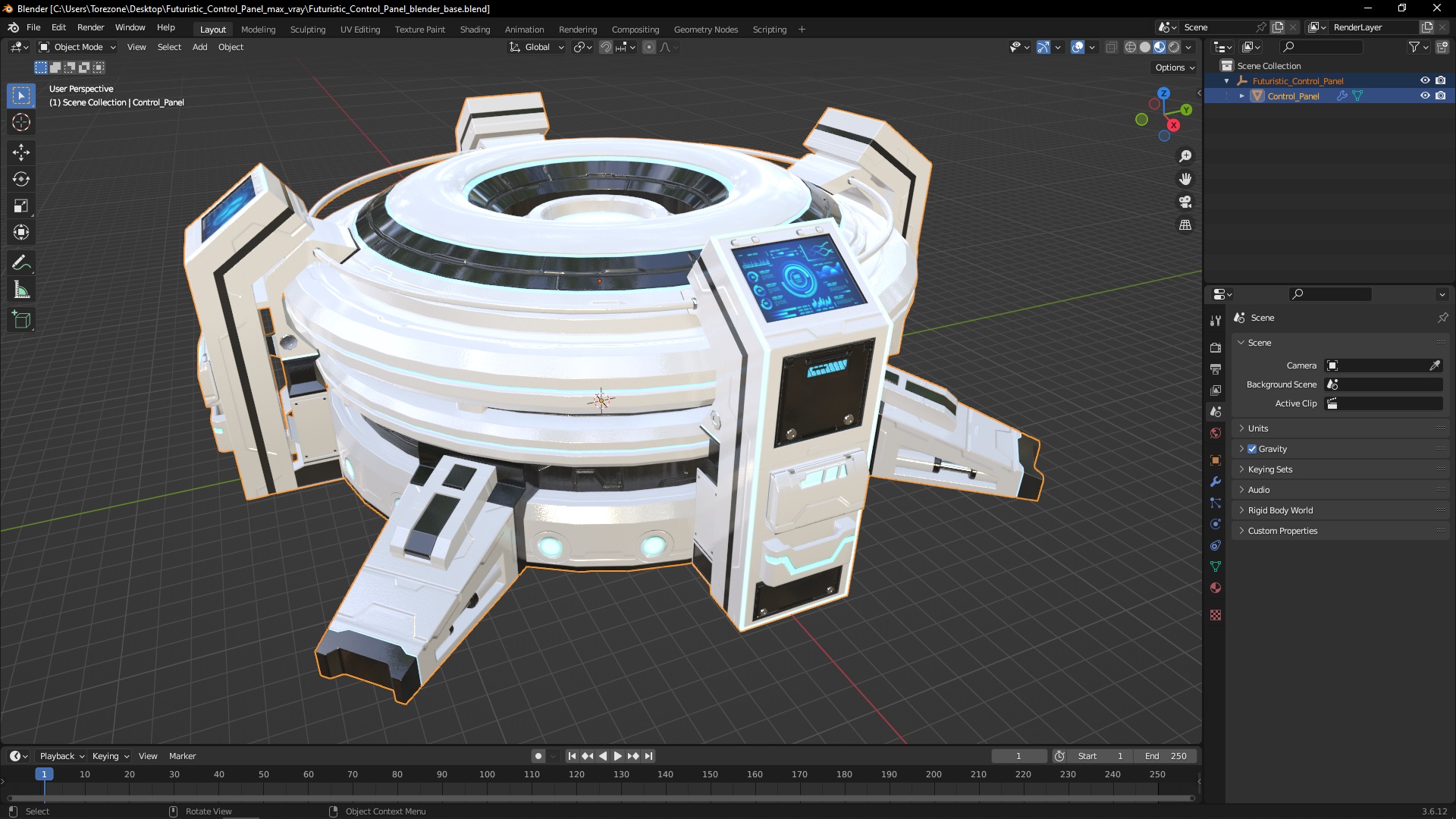The width and height of the screenshot is (1456, 819).
Task: Click the Options button in viewport
Action: pyautogui.click(x=1174, y=67)
